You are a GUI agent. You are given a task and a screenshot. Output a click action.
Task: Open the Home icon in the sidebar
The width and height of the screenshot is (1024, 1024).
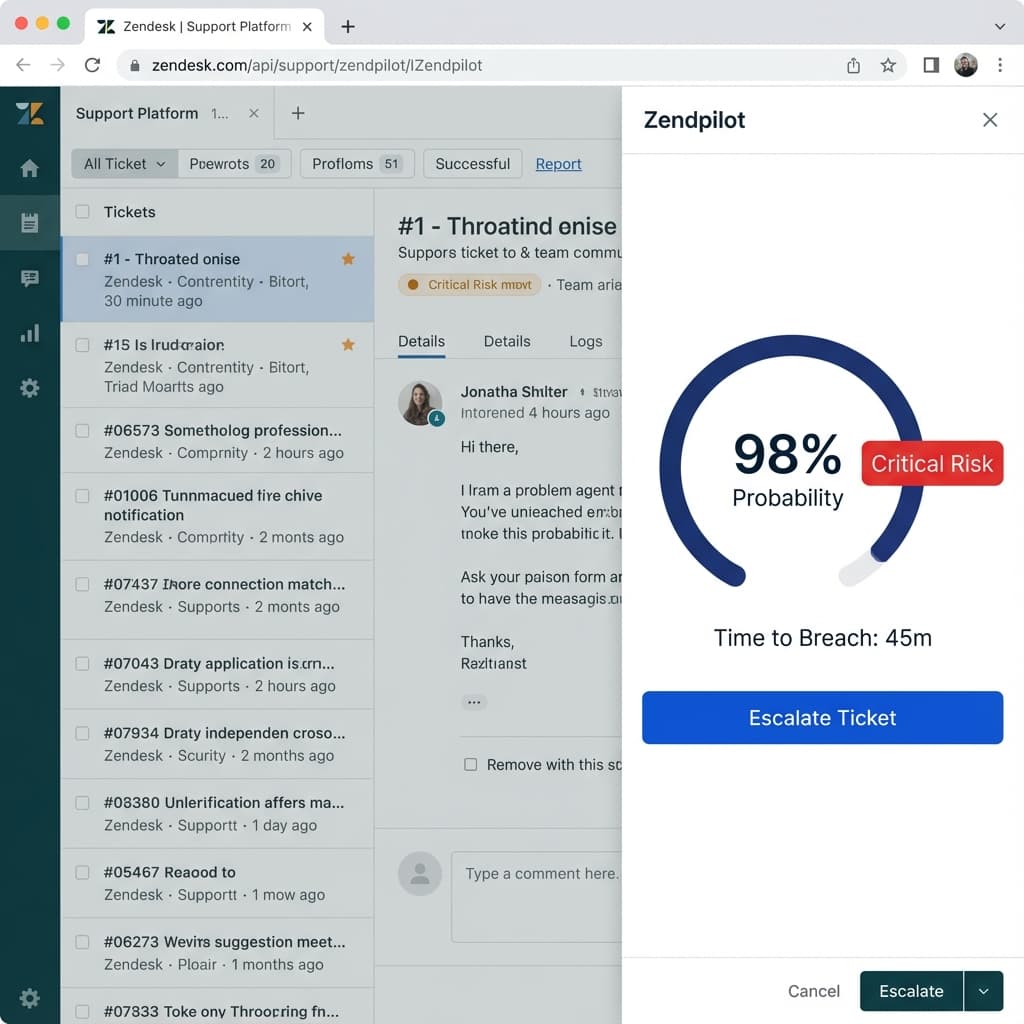[x=29, y=168]
